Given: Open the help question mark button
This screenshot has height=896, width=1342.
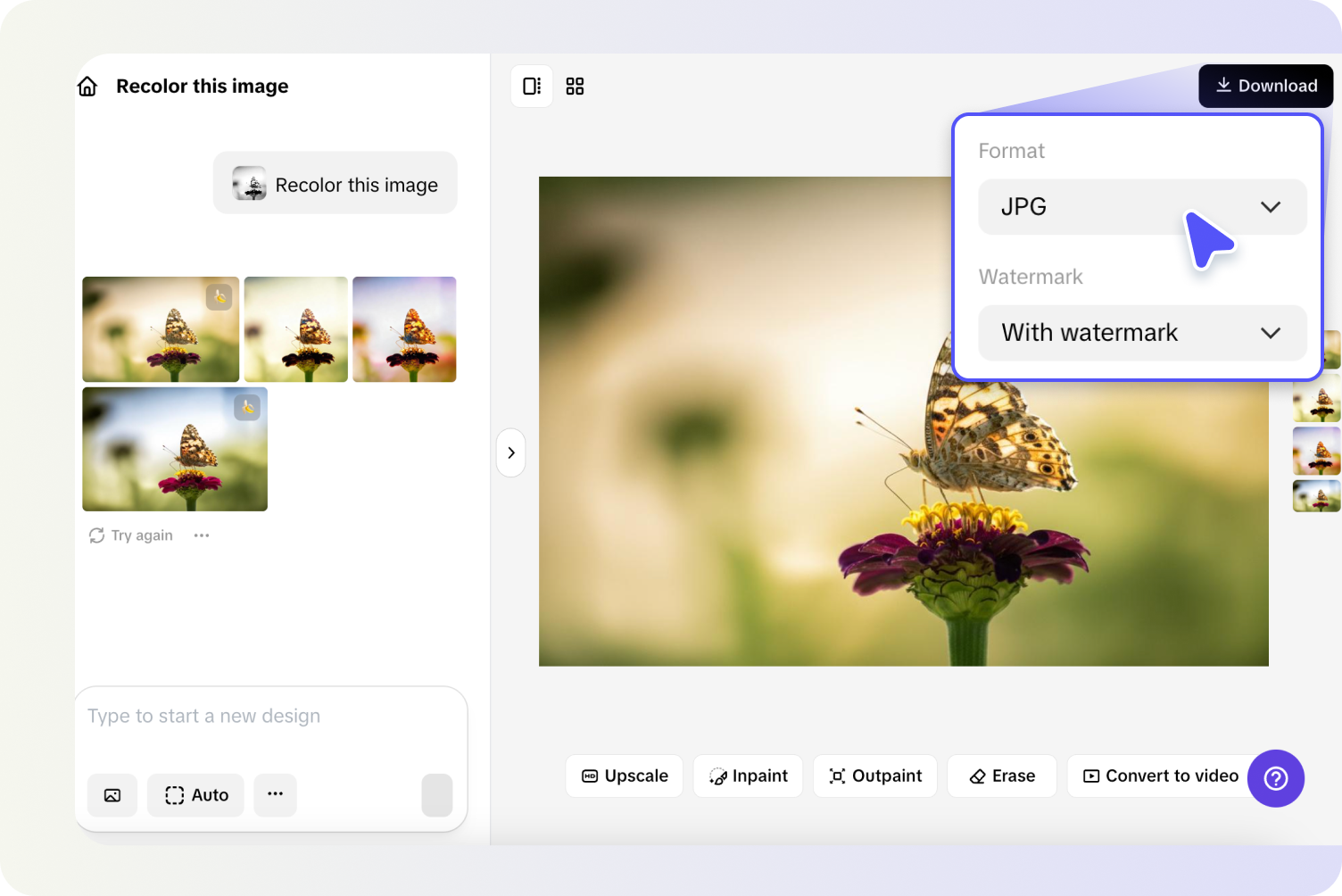Looking at the screenshot, I should [1276, 778].
